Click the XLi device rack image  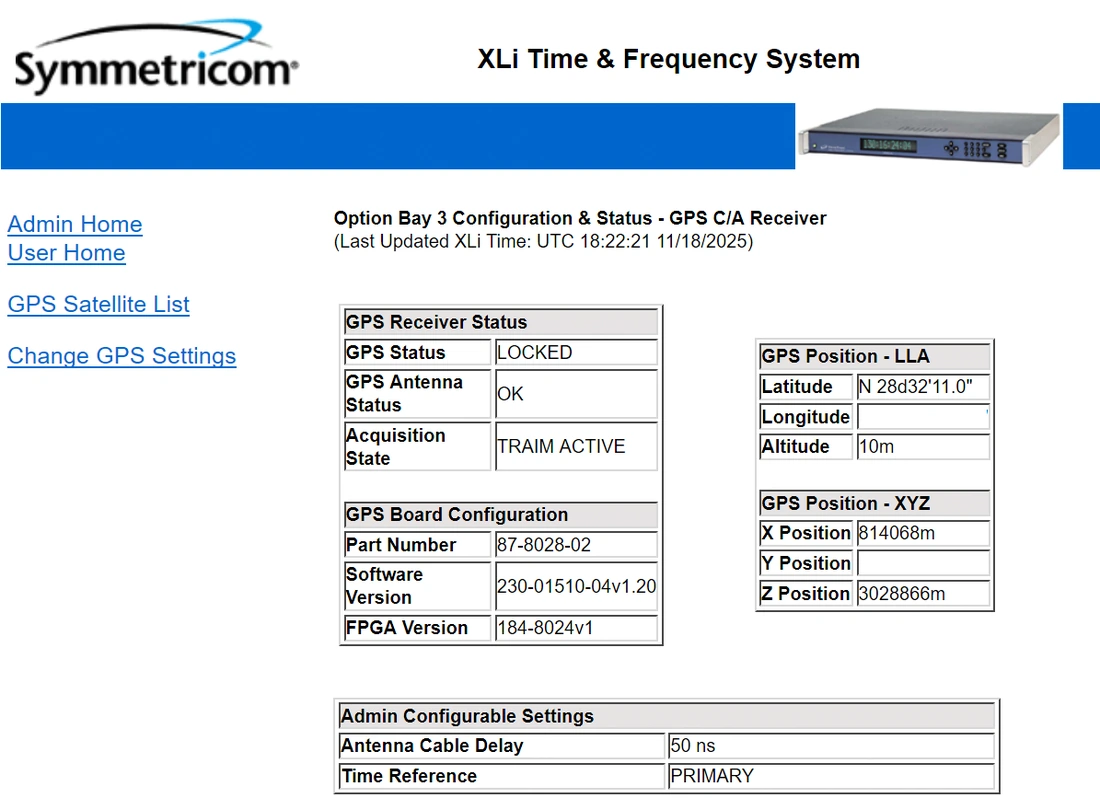(928, 137)
